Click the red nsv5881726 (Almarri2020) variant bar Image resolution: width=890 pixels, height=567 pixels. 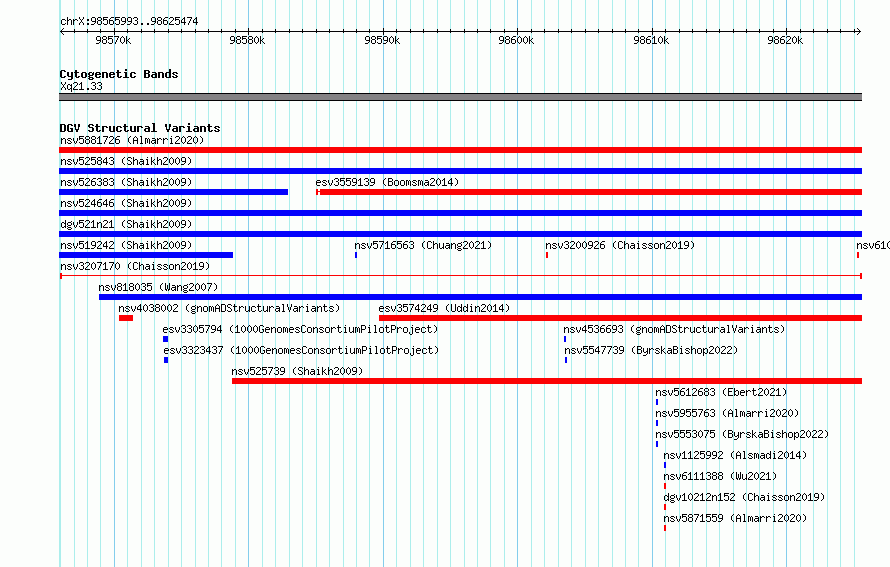tap(460, 150)
